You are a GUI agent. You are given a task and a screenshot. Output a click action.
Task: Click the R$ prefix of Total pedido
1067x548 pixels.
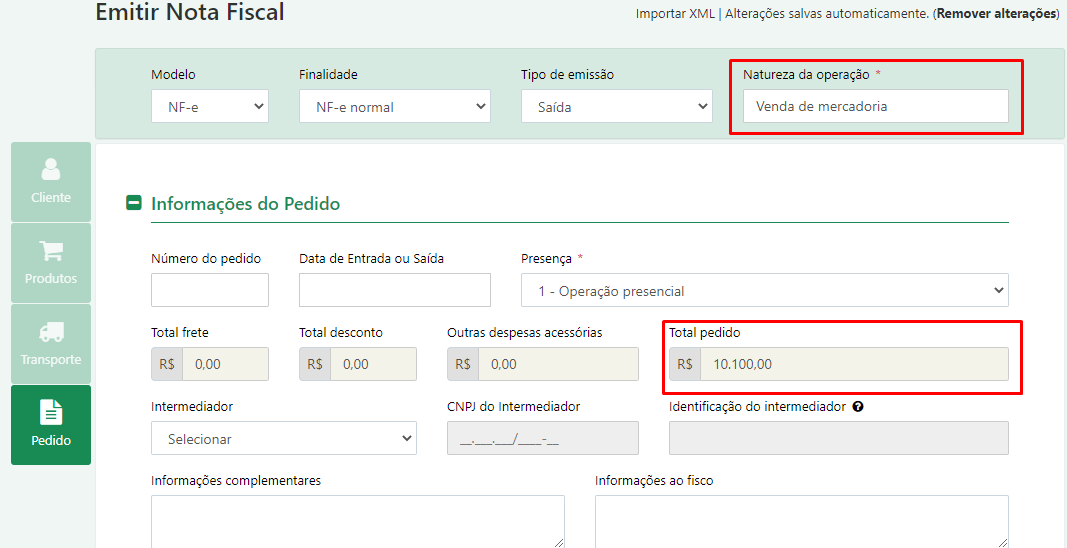pyautogui.click(x=685, y=364)
